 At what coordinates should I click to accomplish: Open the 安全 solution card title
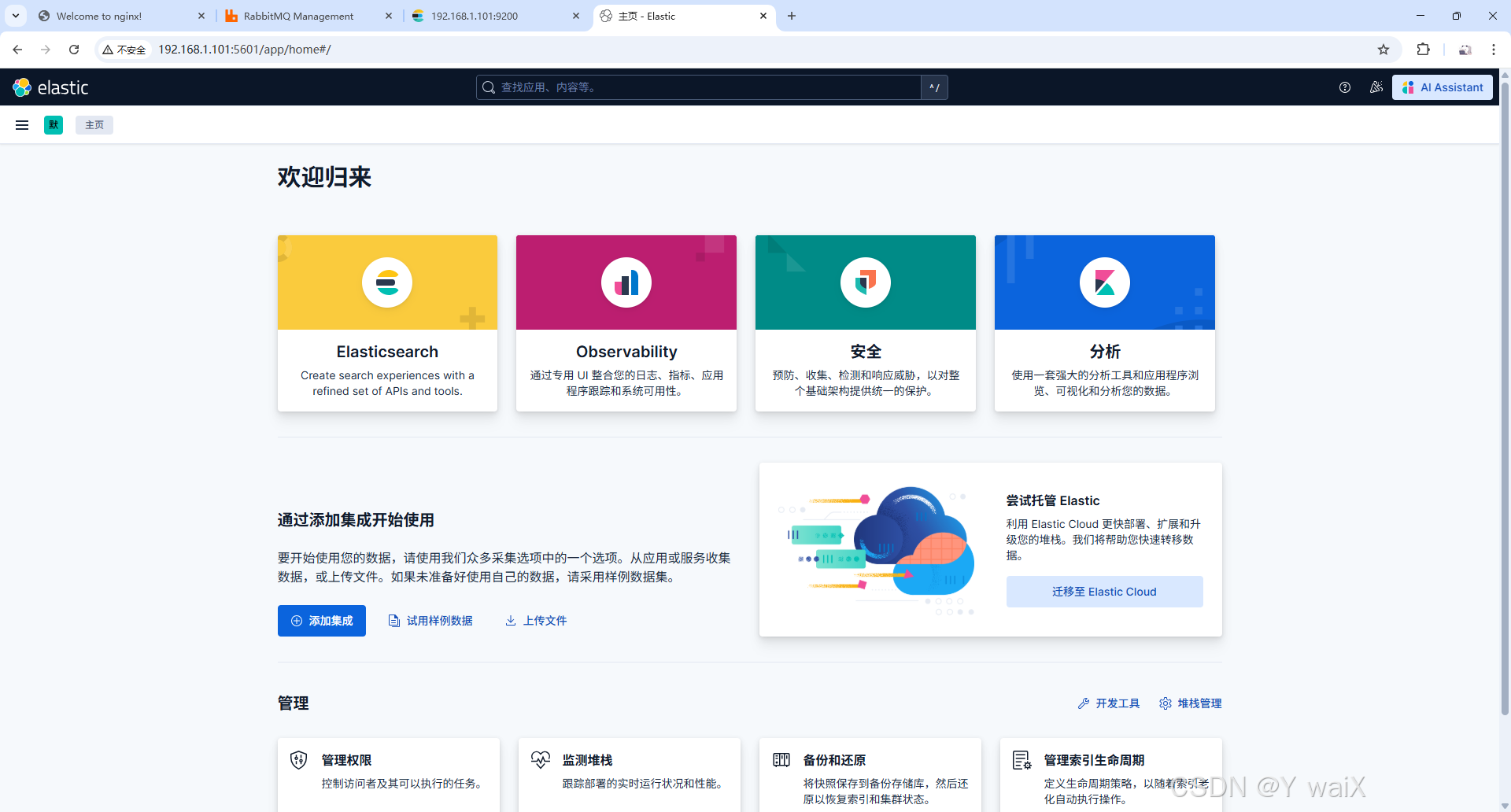pos(866,352)
